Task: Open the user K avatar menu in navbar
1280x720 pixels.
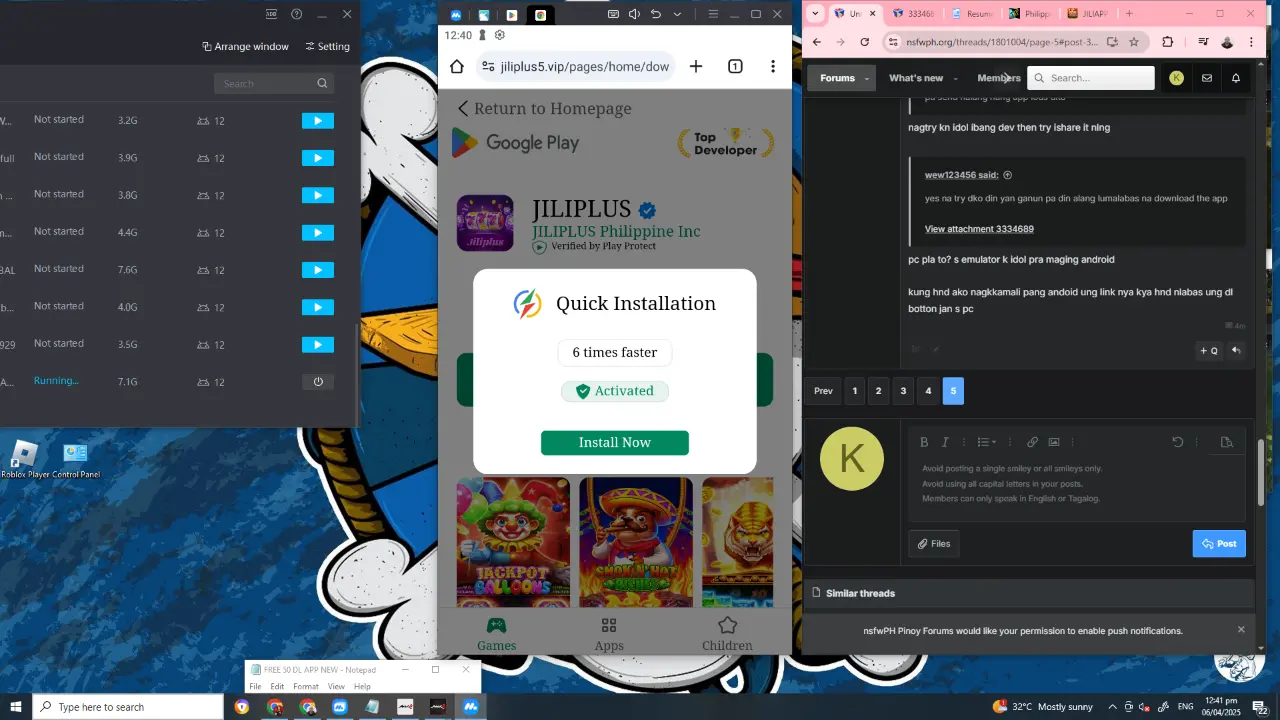Action: tap(1176, 78)
